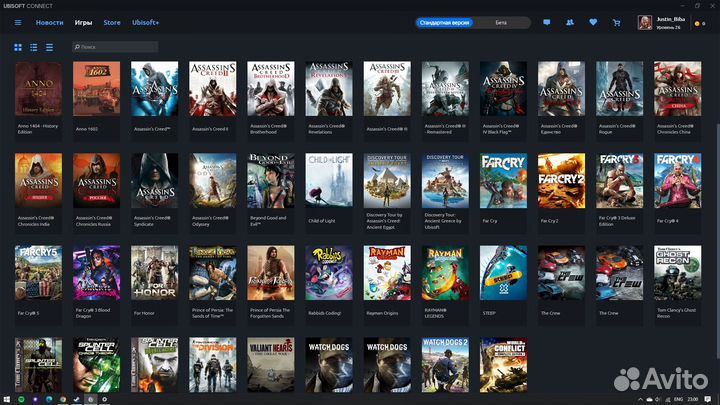The image size is (720, 405).
Task: Open Far Cry 3 Deluxe Edition cover
Action: click(x=619, y=180)
